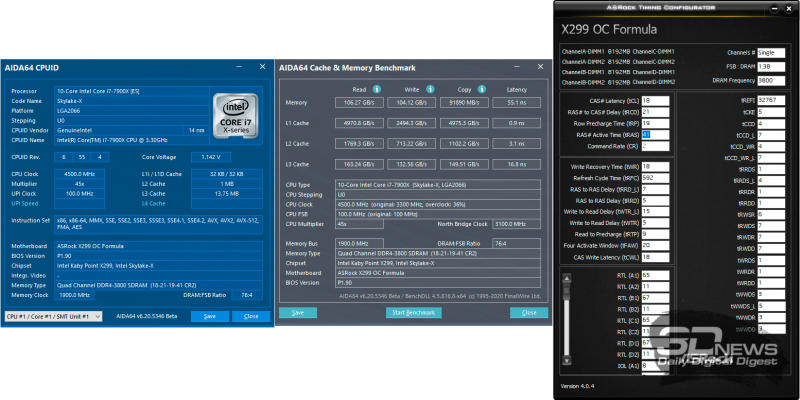Click the DRAM Frequency field
Image resolution: width=800 pixels, height=400 pixels.
click(x=771, y=81)
